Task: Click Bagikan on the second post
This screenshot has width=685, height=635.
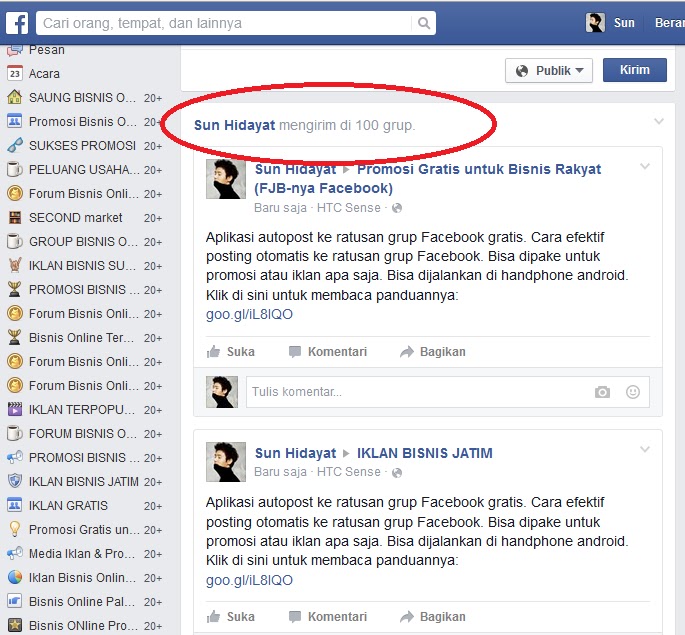Action: point(433,617)
